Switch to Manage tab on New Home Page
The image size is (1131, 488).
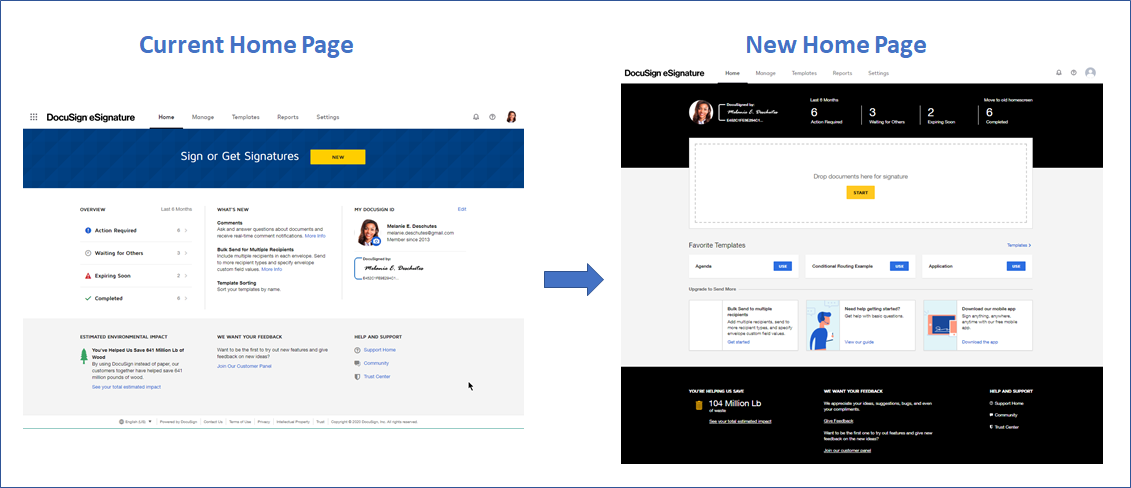coord(765,73)
